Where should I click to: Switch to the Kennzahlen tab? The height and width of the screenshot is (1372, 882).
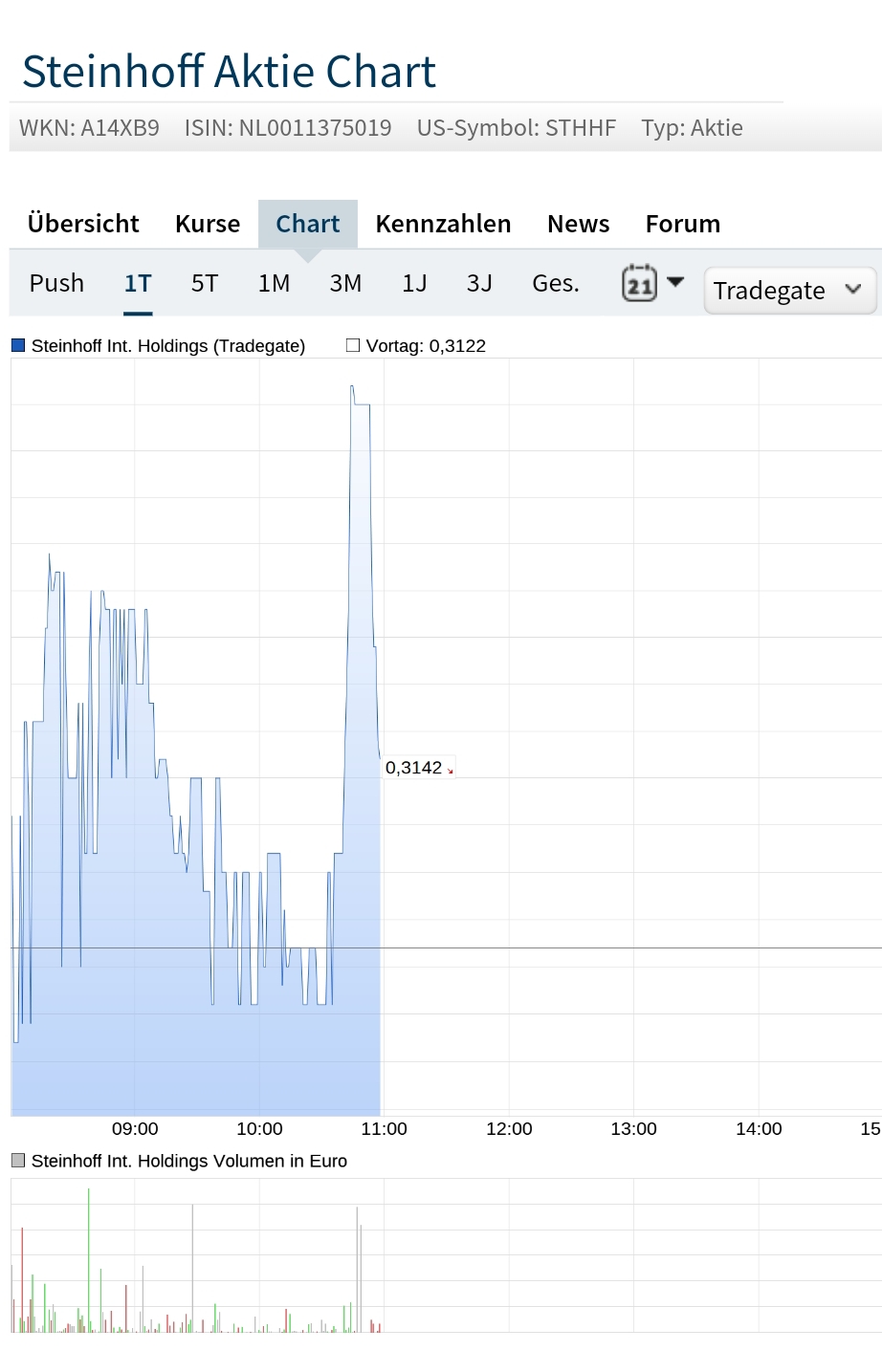(x=443, y=224)
